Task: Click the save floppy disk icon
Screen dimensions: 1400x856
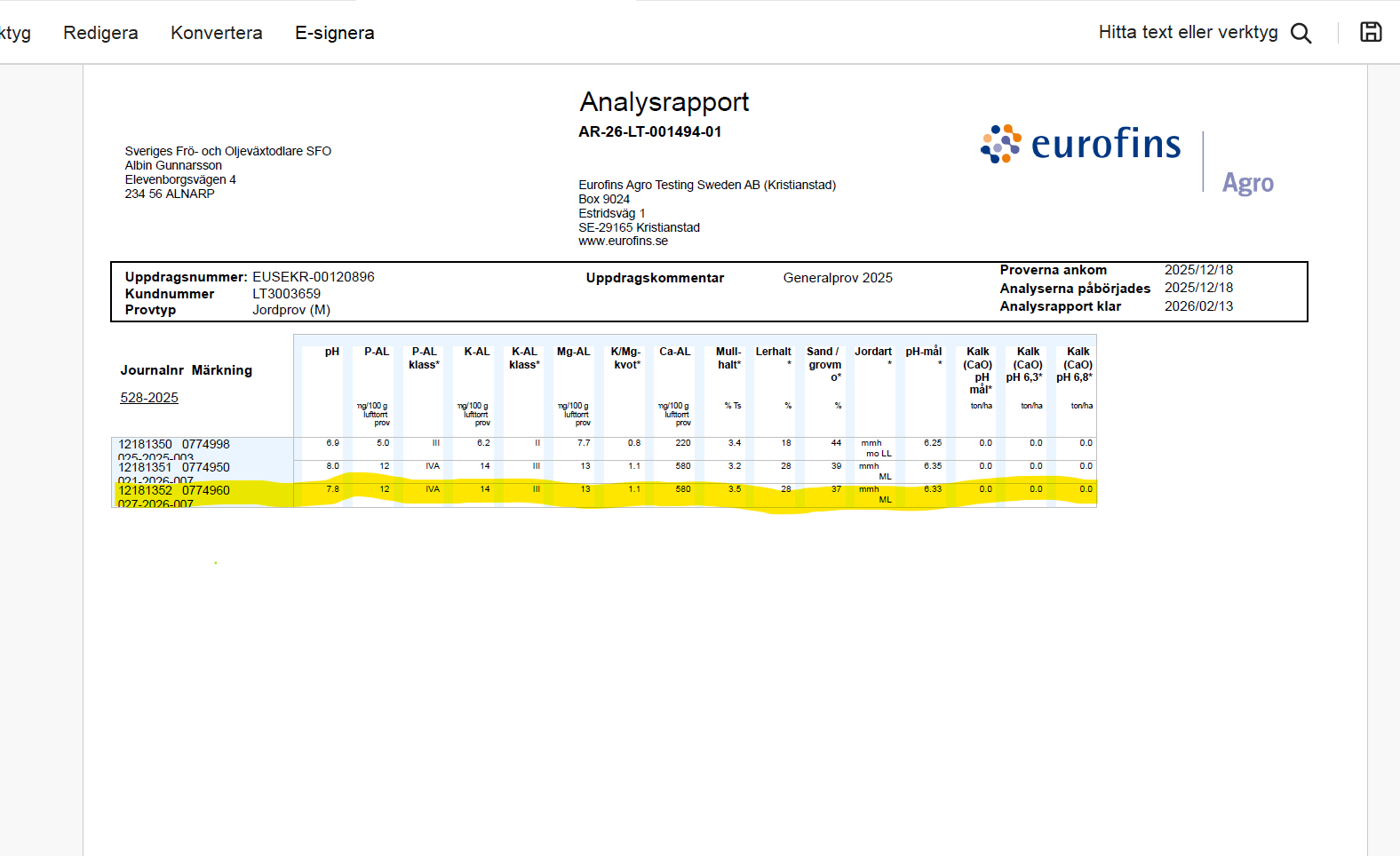Action: pyautogui.click(x=1371, y=32)
